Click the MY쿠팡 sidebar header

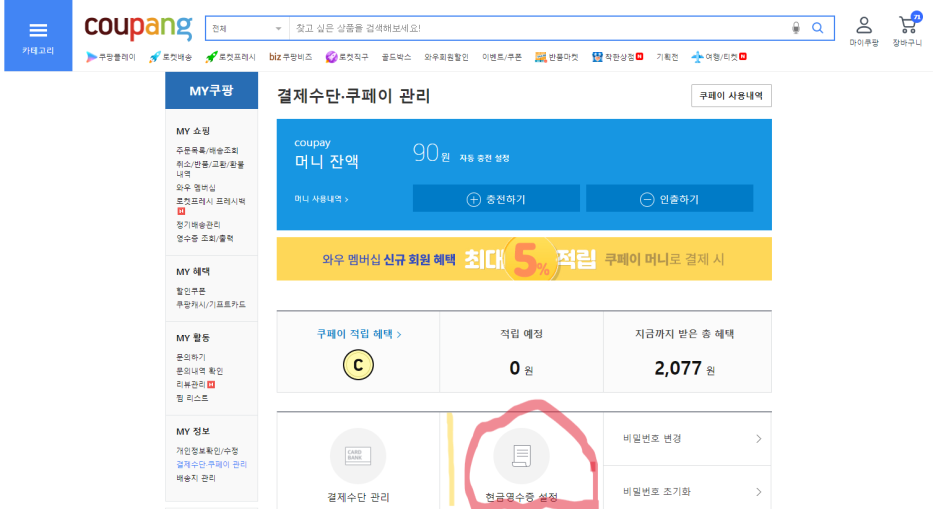click(211, 91)
